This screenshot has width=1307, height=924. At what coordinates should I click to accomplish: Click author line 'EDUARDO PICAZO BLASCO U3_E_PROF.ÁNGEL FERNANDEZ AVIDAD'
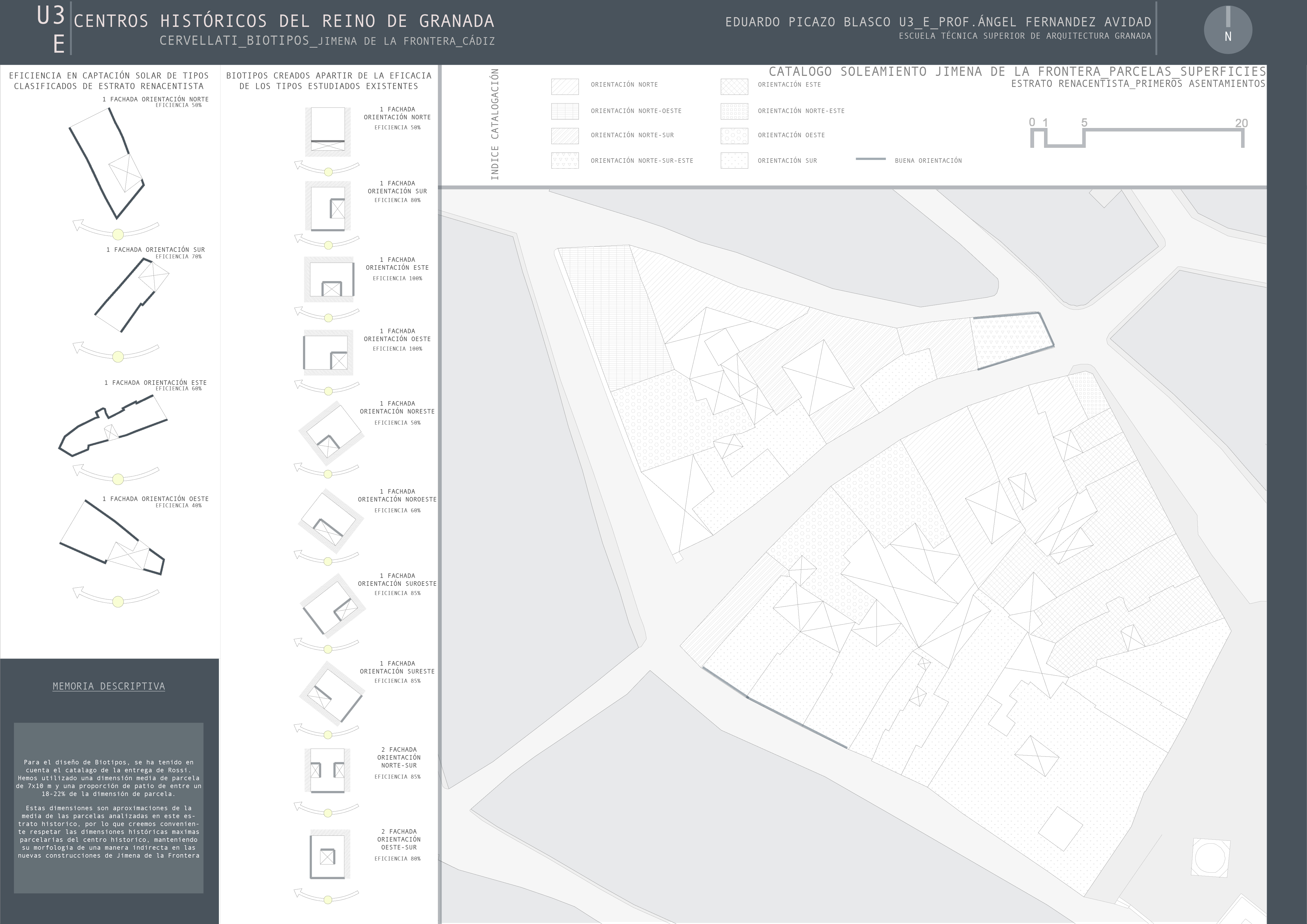click(x=938, y=22)
